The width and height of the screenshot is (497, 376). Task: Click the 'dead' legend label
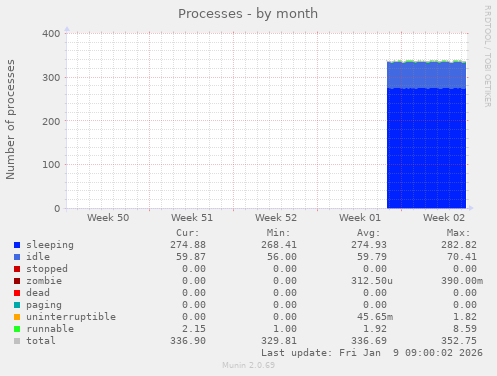tap(38, 293)
